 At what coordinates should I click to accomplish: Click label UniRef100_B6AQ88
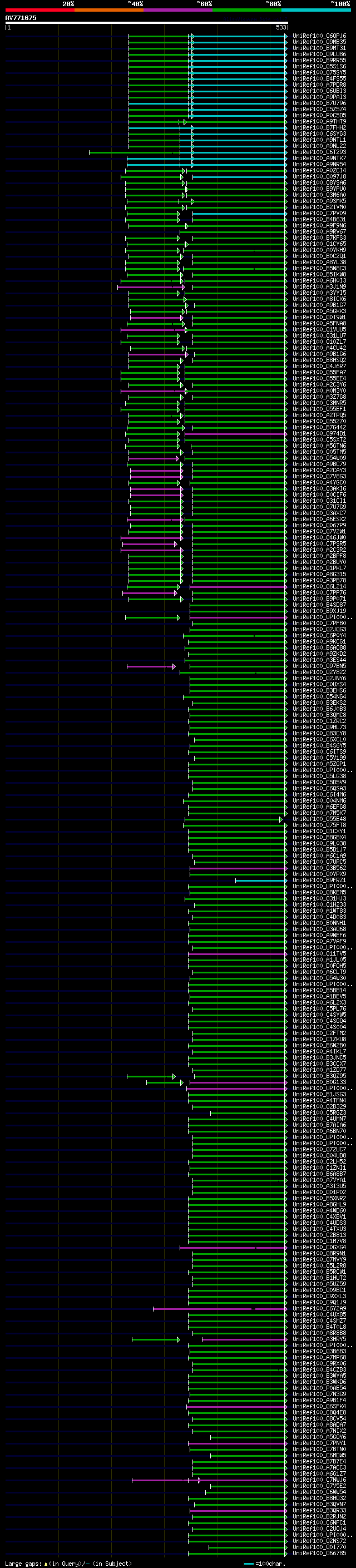tap(319, 647)
